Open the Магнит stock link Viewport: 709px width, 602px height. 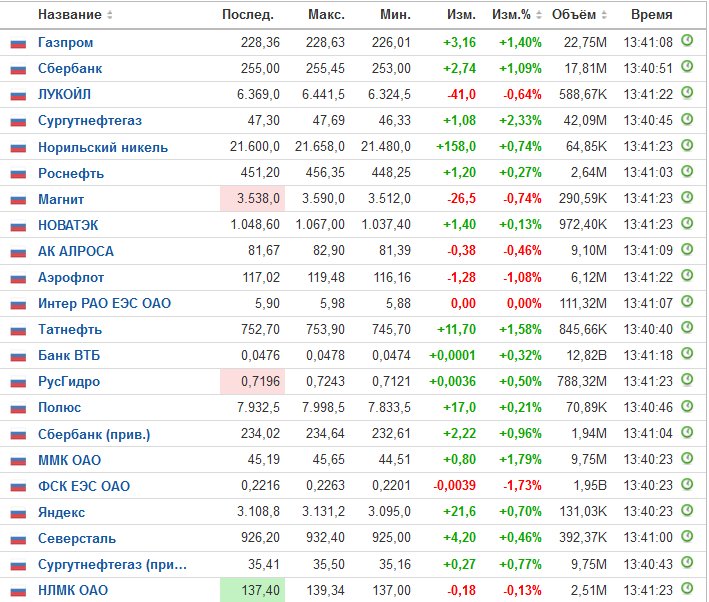coord(61,199)
